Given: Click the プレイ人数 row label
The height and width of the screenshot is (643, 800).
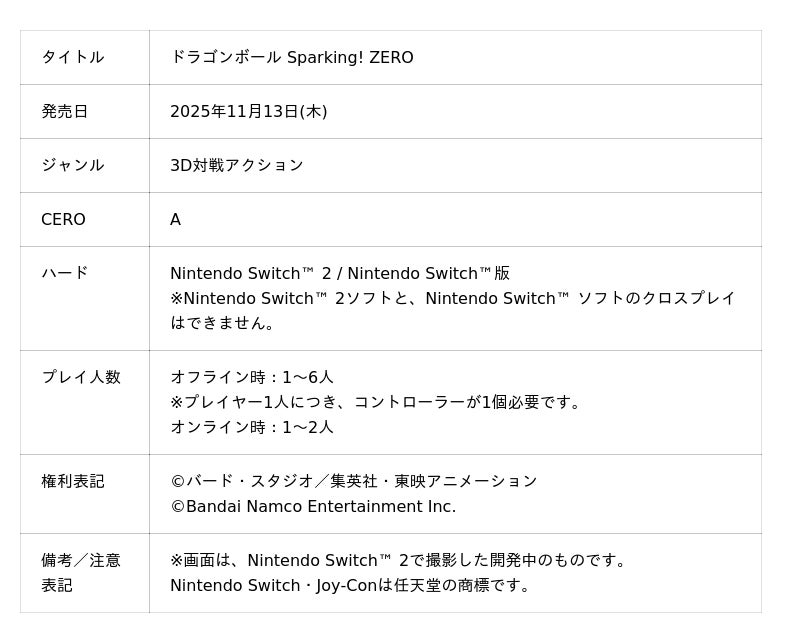Looking at the screenshot, I should [x=80, y=377].
